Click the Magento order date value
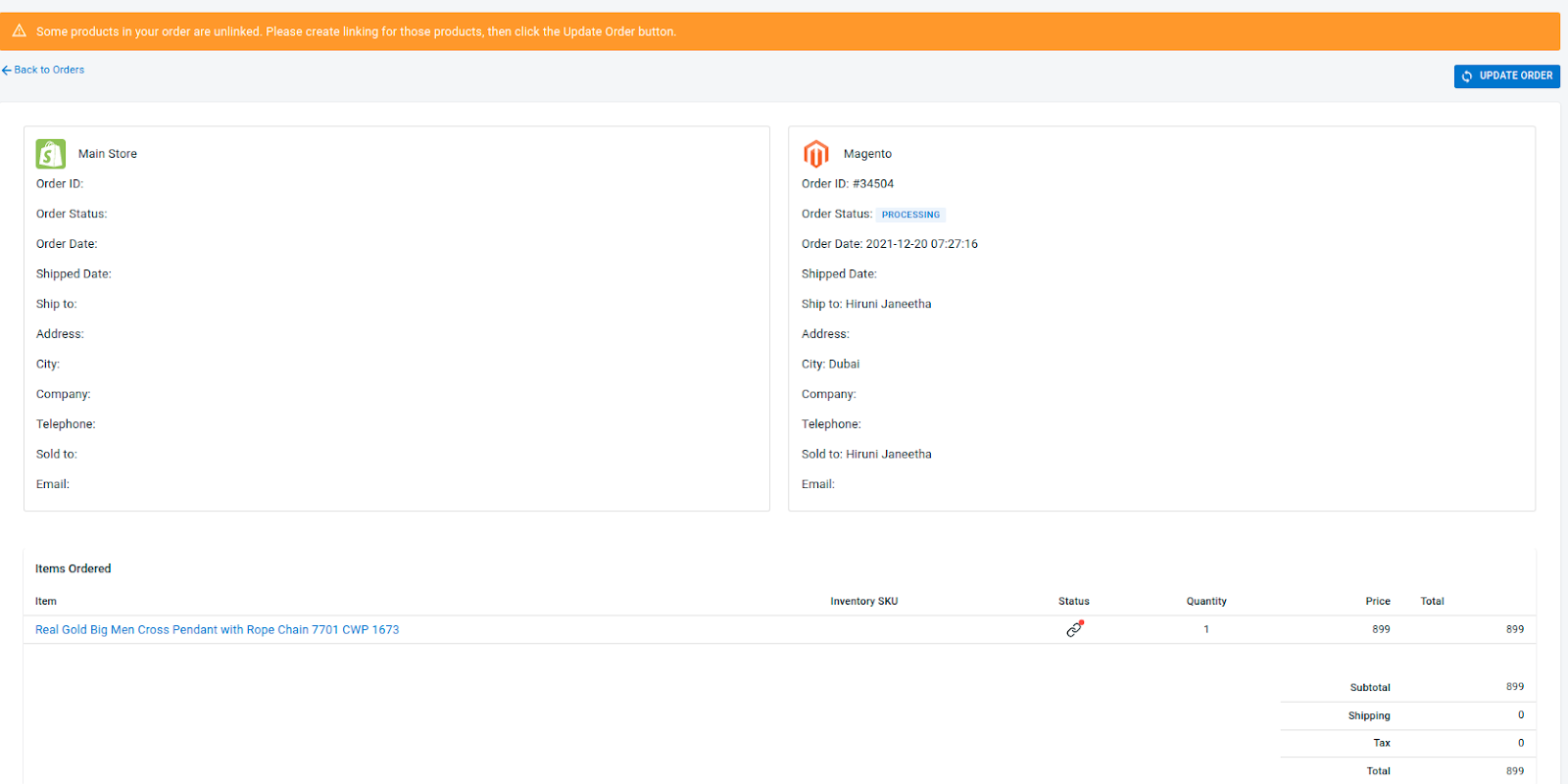Image resolution: width=1568 pixels, height=784 pixels. click(x=921, y=244)
